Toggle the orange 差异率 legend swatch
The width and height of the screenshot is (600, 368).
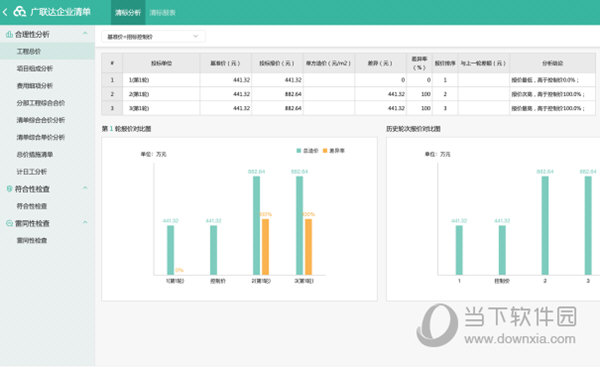325,151
